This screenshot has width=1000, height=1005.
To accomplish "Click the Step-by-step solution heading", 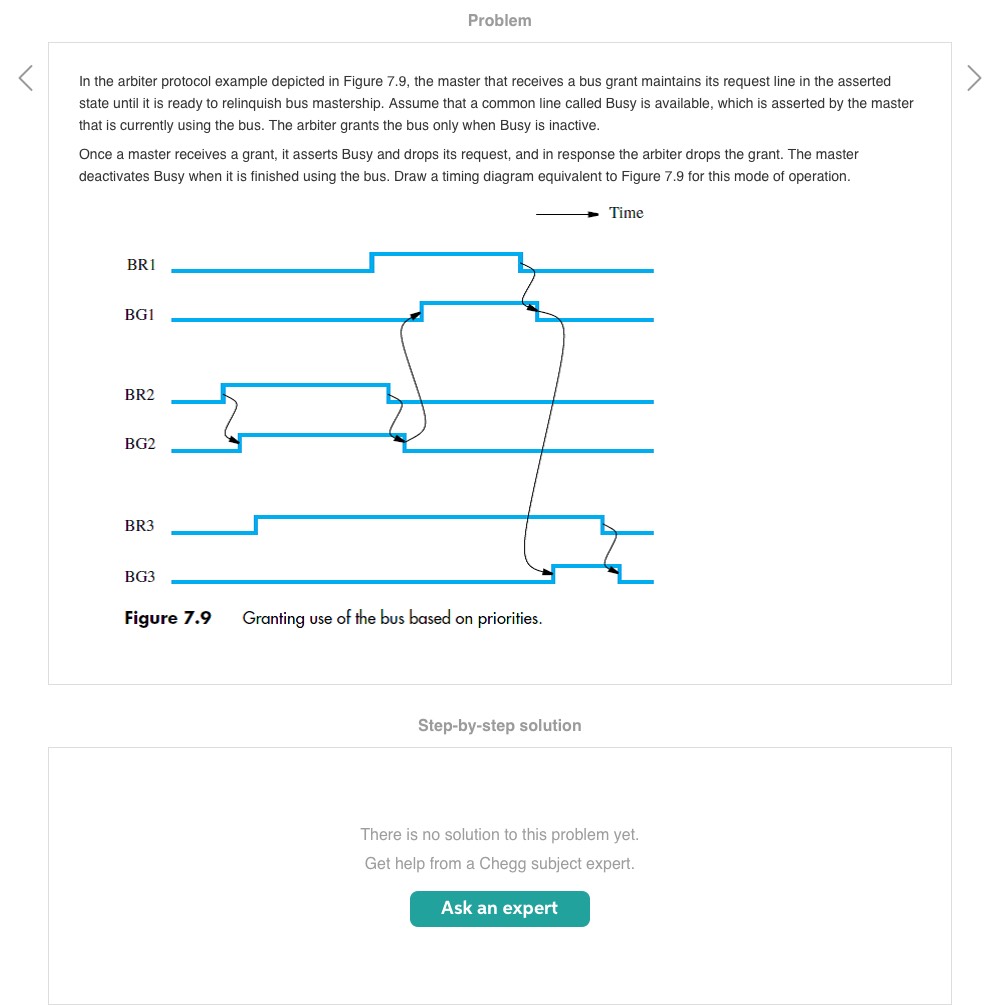I will [x=500, y=725].
